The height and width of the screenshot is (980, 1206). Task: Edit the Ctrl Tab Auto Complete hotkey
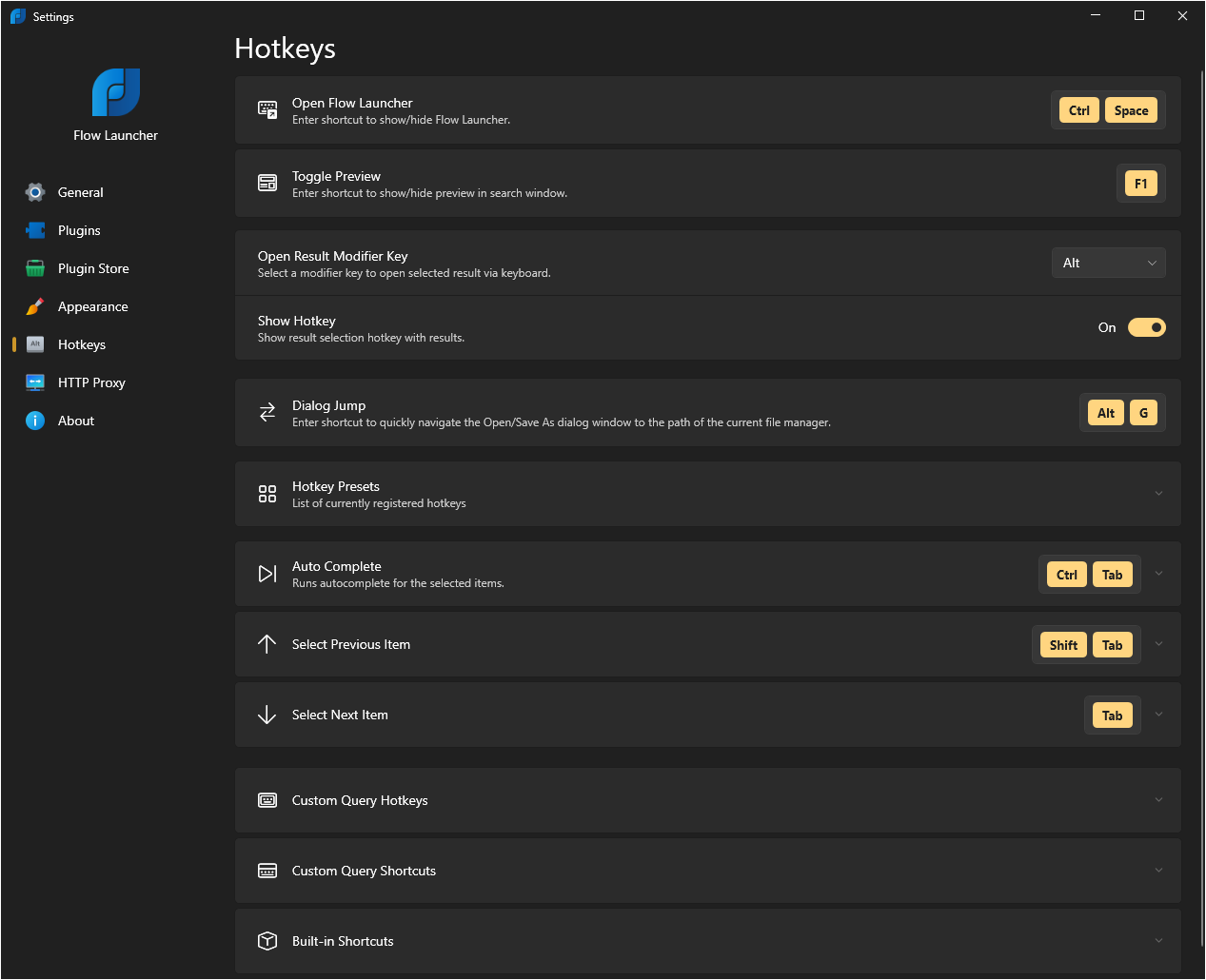click(x=1089, y=575)
